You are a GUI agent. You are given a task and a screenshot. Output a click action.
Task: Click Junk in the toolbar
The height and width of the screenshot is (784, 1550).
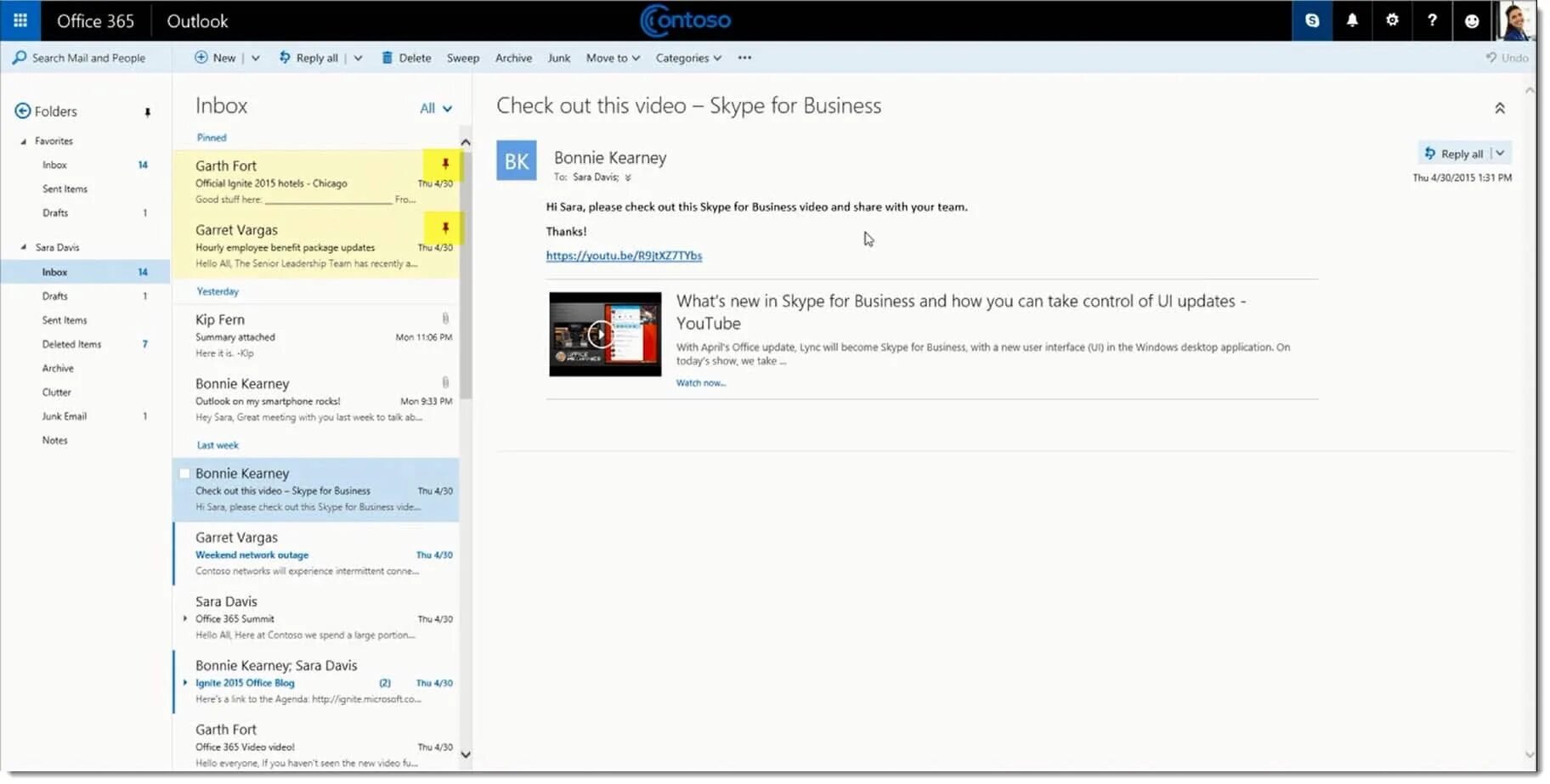click(x=559, y=58)
